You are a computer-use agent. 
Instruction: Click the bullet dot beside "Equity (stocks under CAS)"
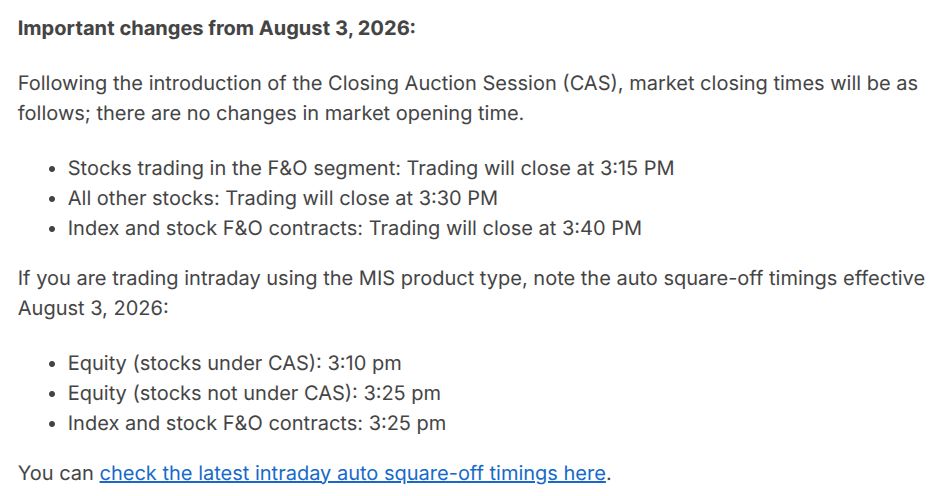click(x=53, y=364)
